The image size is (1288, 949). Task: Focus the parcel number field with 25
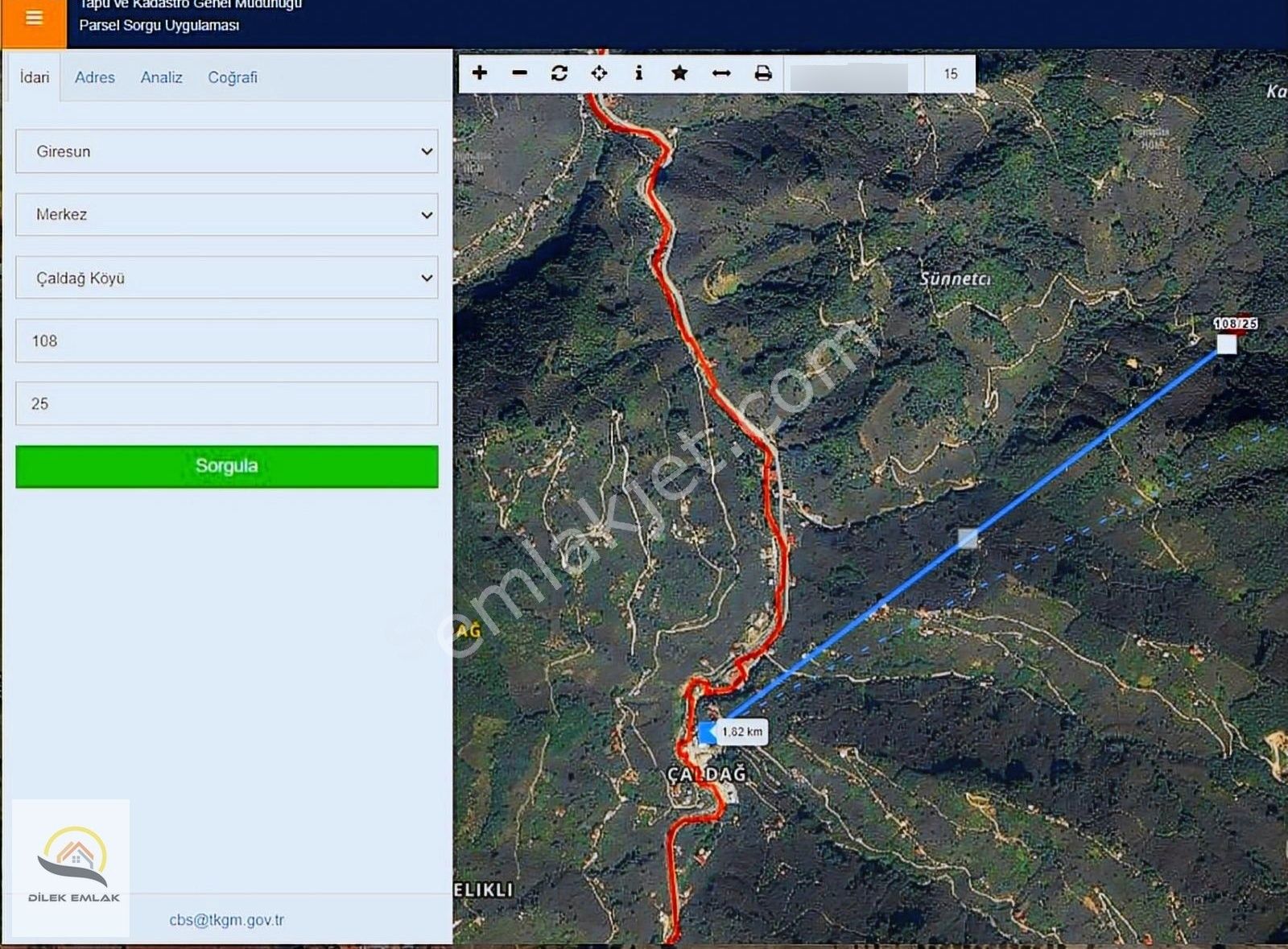226,403
